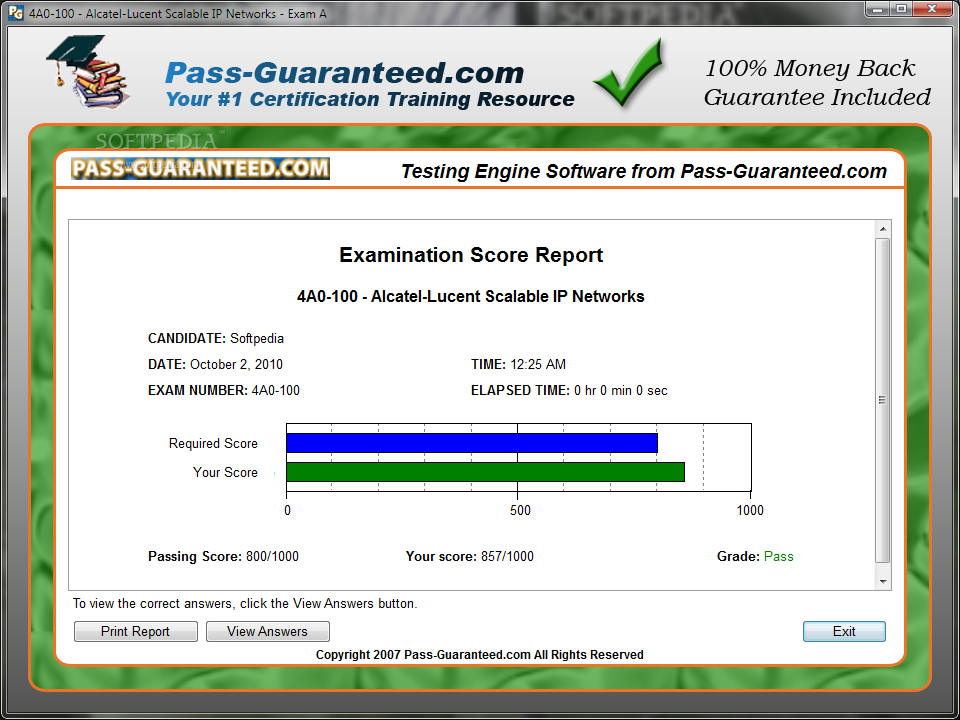This screenshot has height=720, width=960.
Task: Click the green Pass grade text
Action: (779, 557)
